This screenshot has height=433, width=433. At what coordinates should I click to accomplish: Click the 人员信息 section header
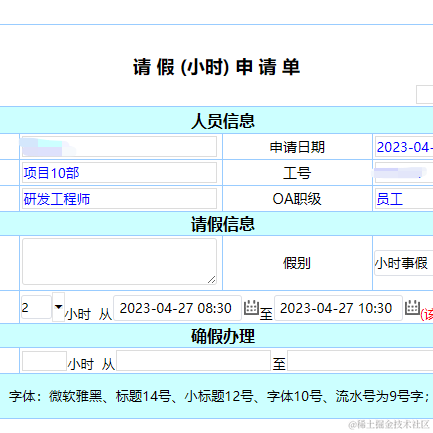pyautogui.click(x=223, y=121)
